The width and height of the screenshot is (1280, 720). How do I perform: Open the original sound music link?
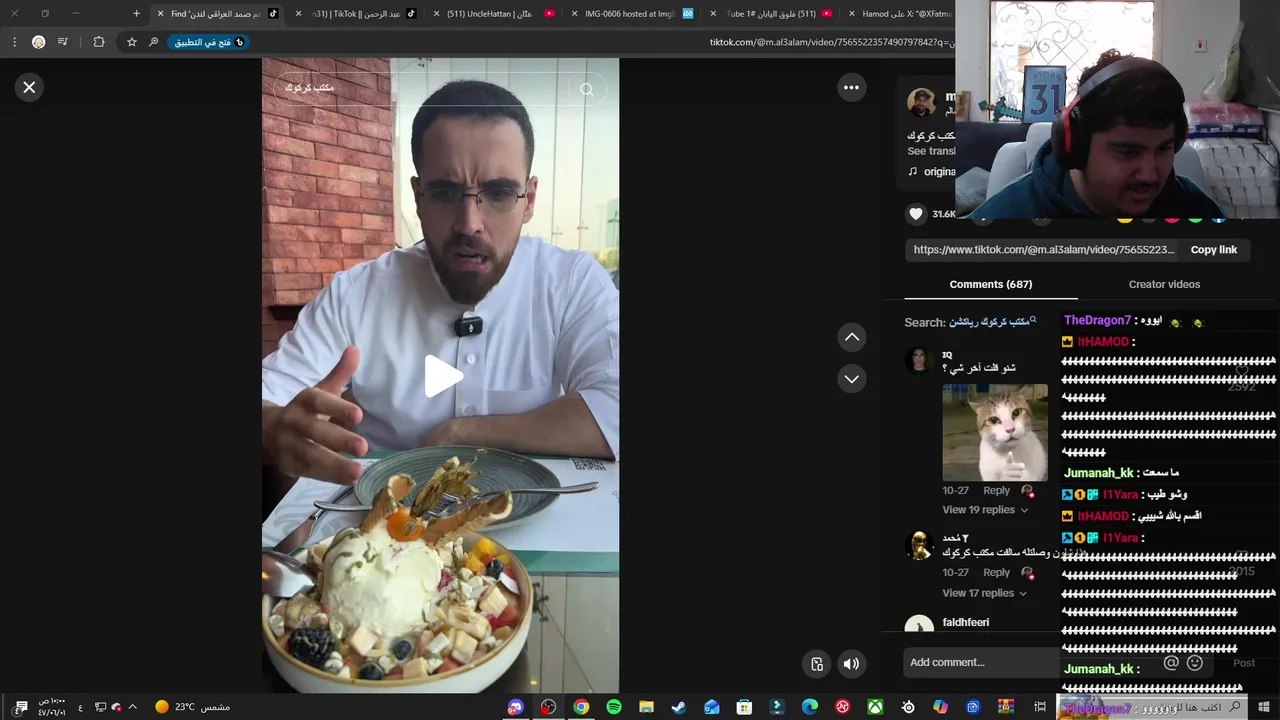(931, 171)
